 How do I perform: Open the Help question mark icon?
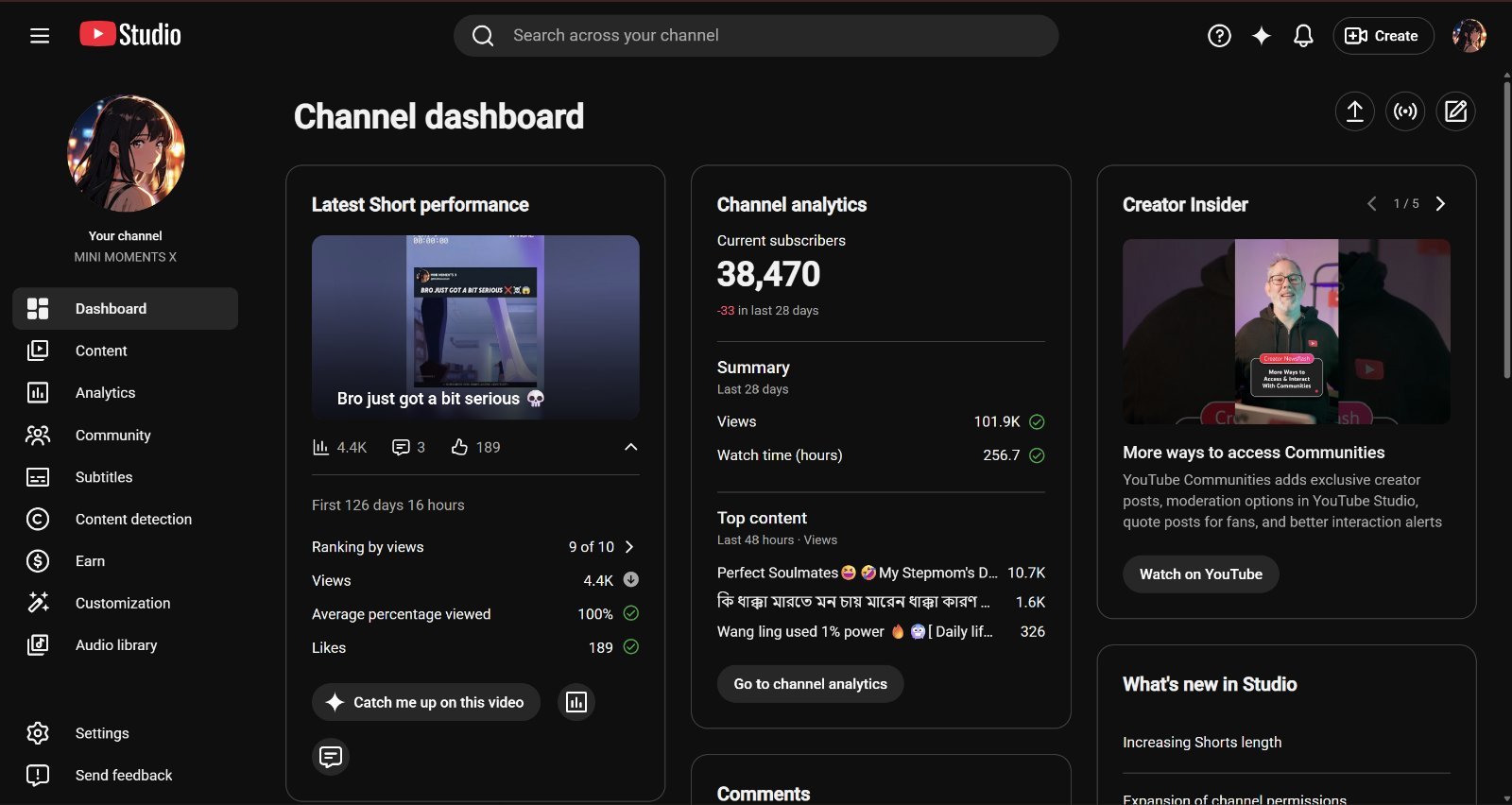(x=1220, y=36)
